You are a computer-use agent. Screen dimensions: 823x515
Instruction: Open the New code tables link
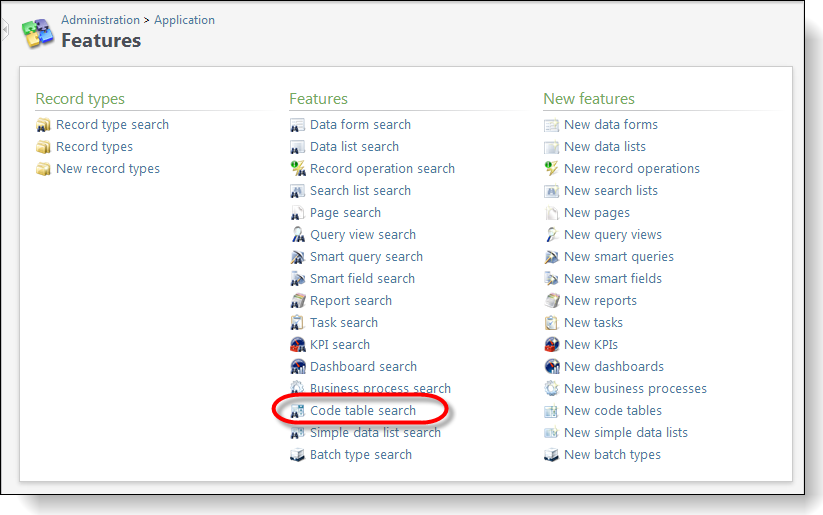coord(612,411)
